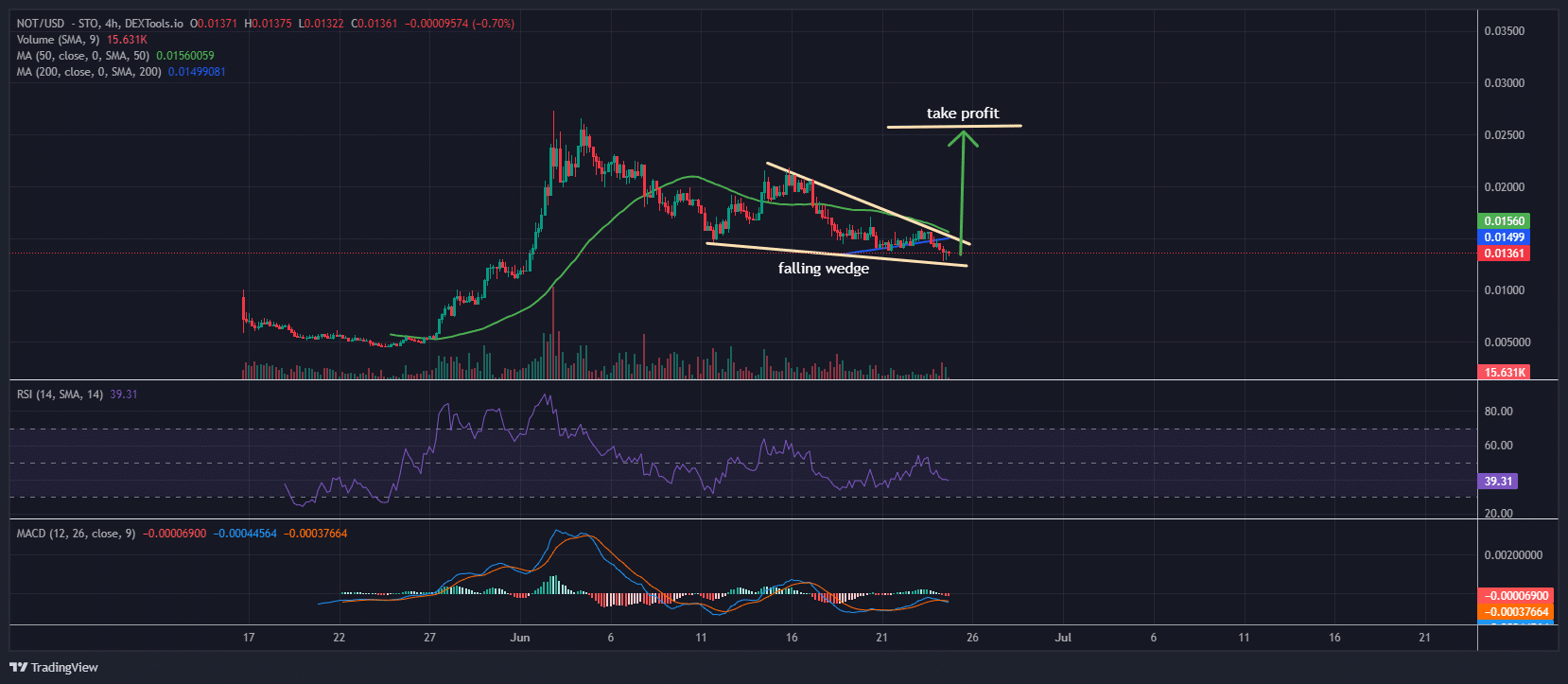
Task: Click the 26 date label on time axis
Action: tap(972, 638)
